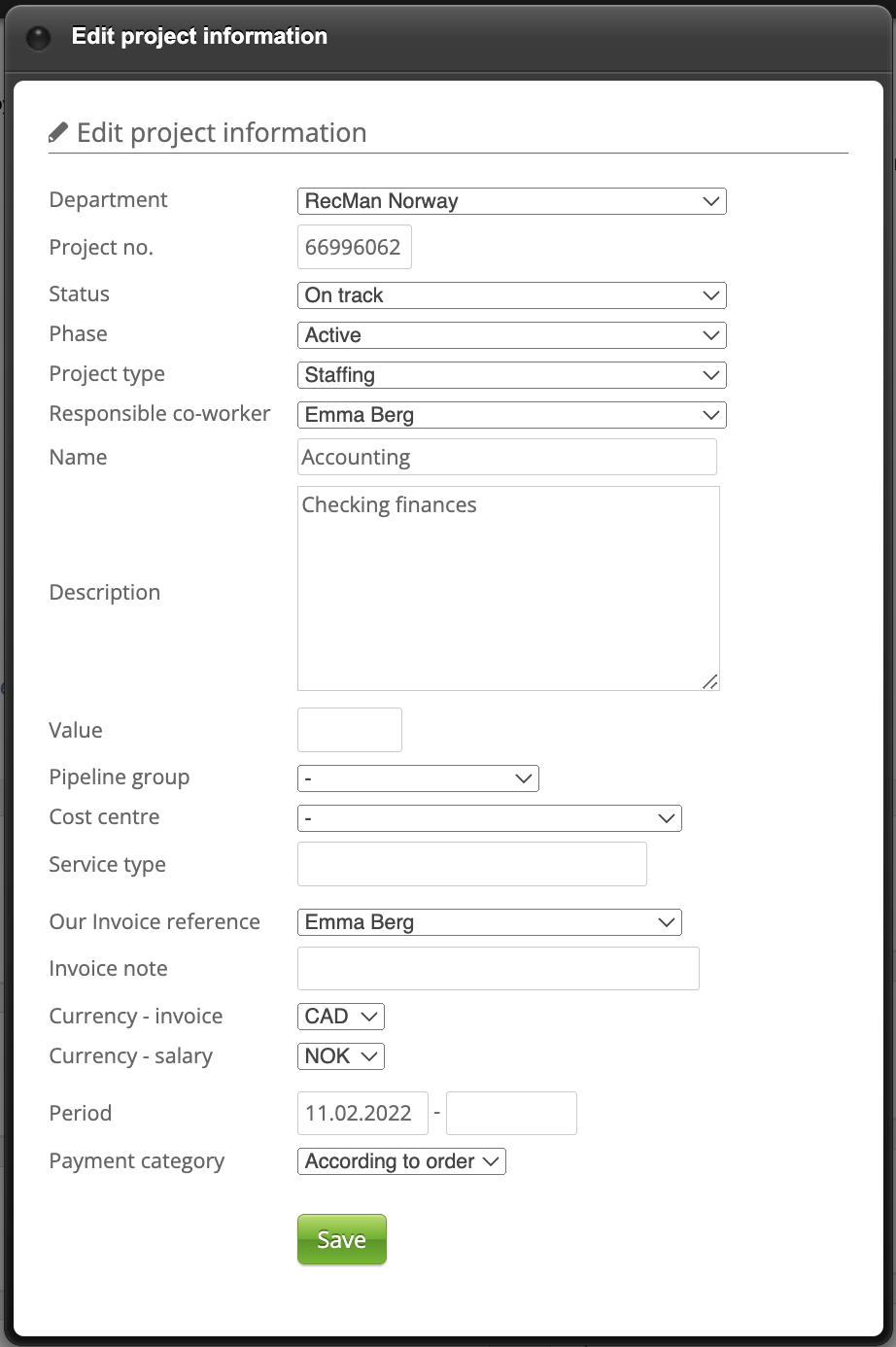Open the Payment category dropdown
The height and width of the screenshot is (1347, 896).
click(x=401, y=1161)
